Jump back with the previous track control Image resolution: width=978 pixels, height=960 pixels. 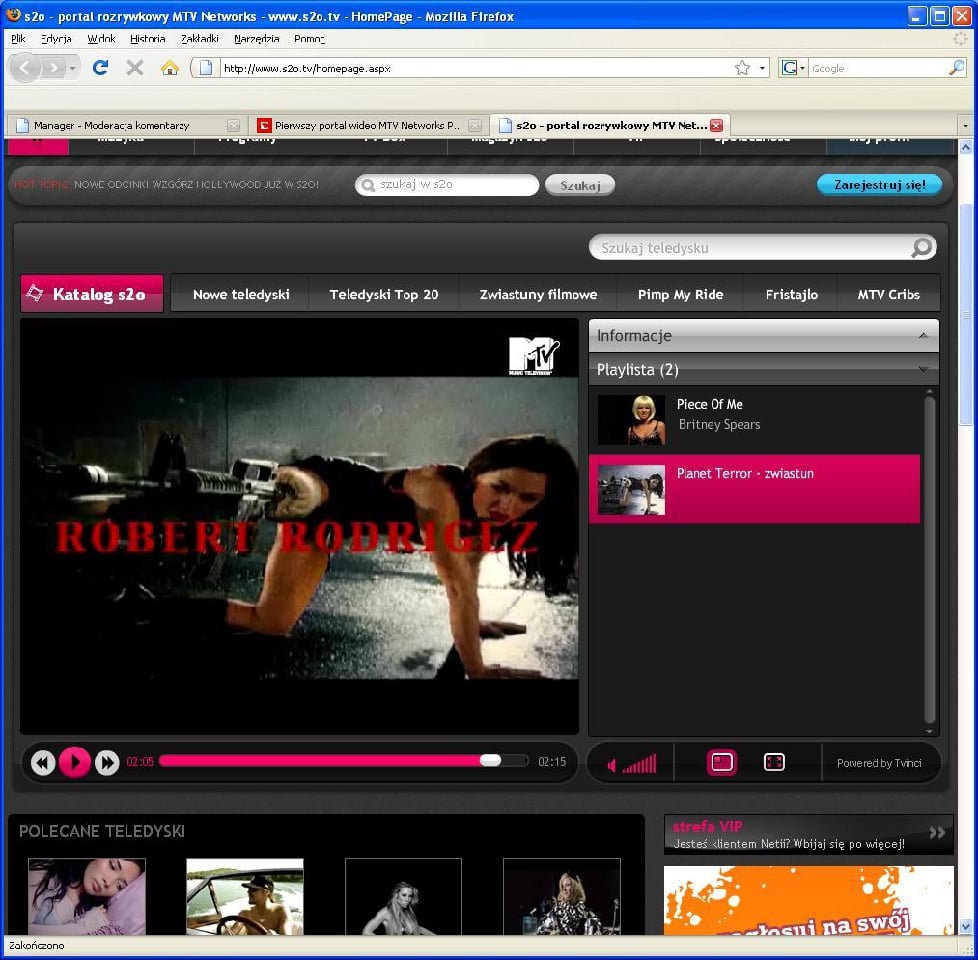tap(43, 762)
